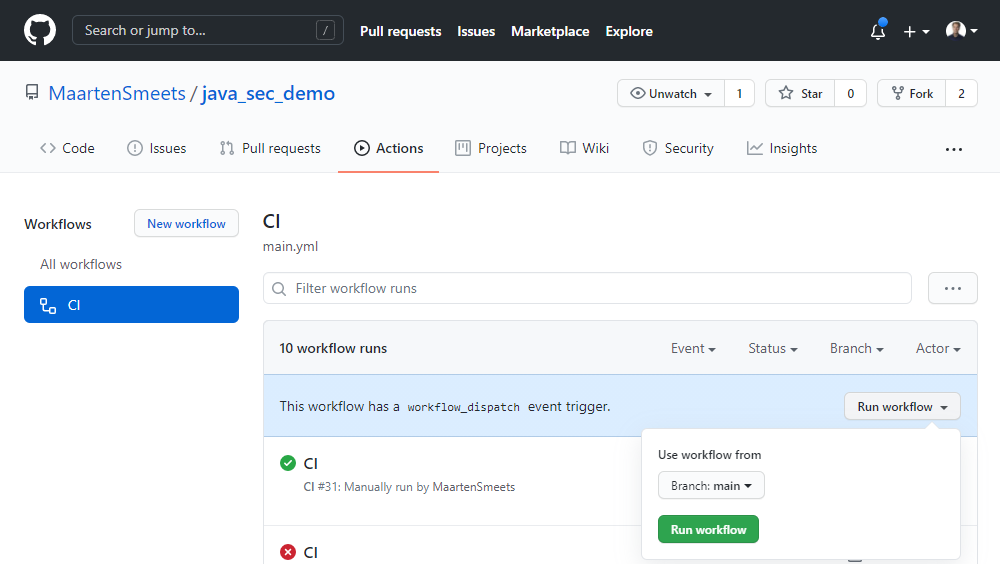This screenshot has height=564, width=1000.
Task: Click the slash shortcut icon in the search box
Action: [325, 30]
